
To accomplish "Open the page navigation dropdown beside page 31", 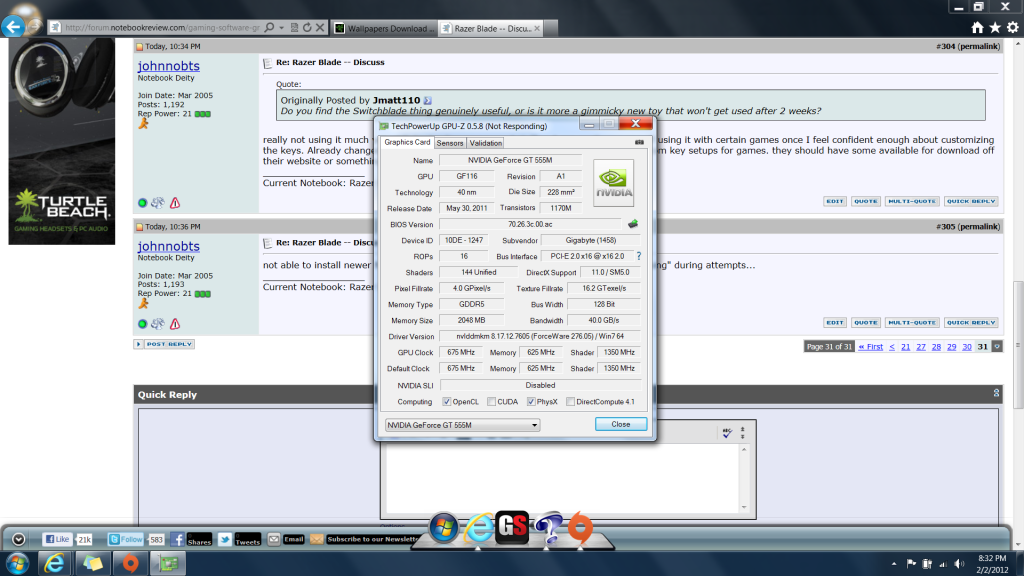I will [x=997, y=346].
